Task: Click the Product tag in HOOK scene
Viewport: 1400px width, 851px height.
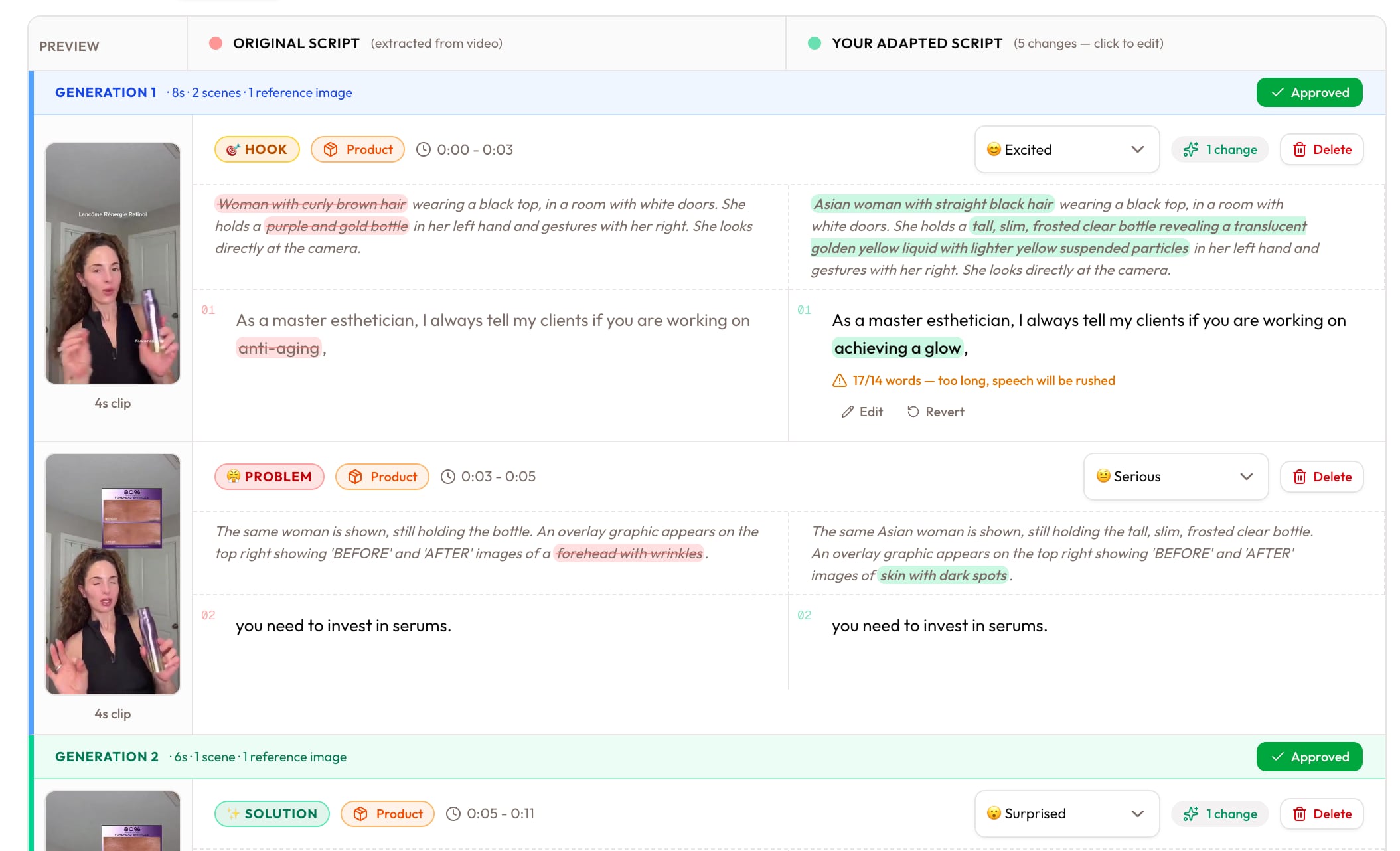Action: (358, 149)
